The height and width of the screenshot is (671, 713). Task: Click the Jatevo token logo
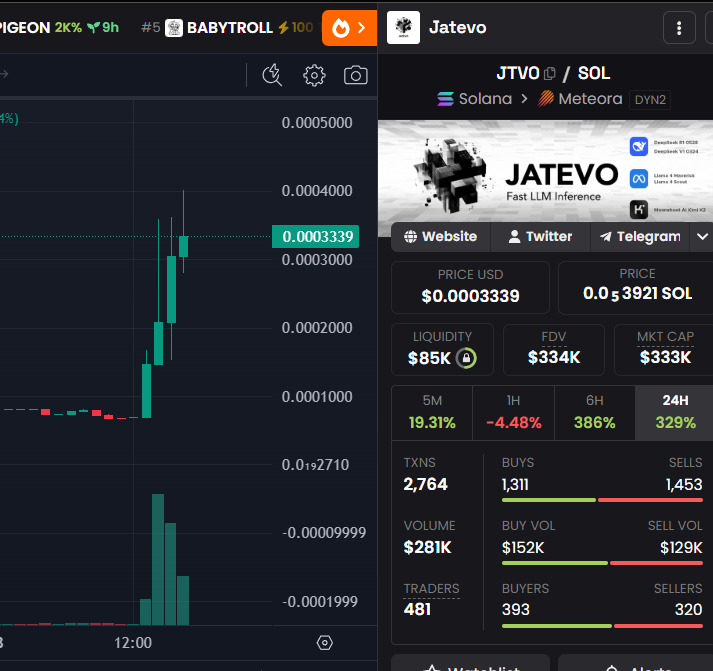[403, 28]
